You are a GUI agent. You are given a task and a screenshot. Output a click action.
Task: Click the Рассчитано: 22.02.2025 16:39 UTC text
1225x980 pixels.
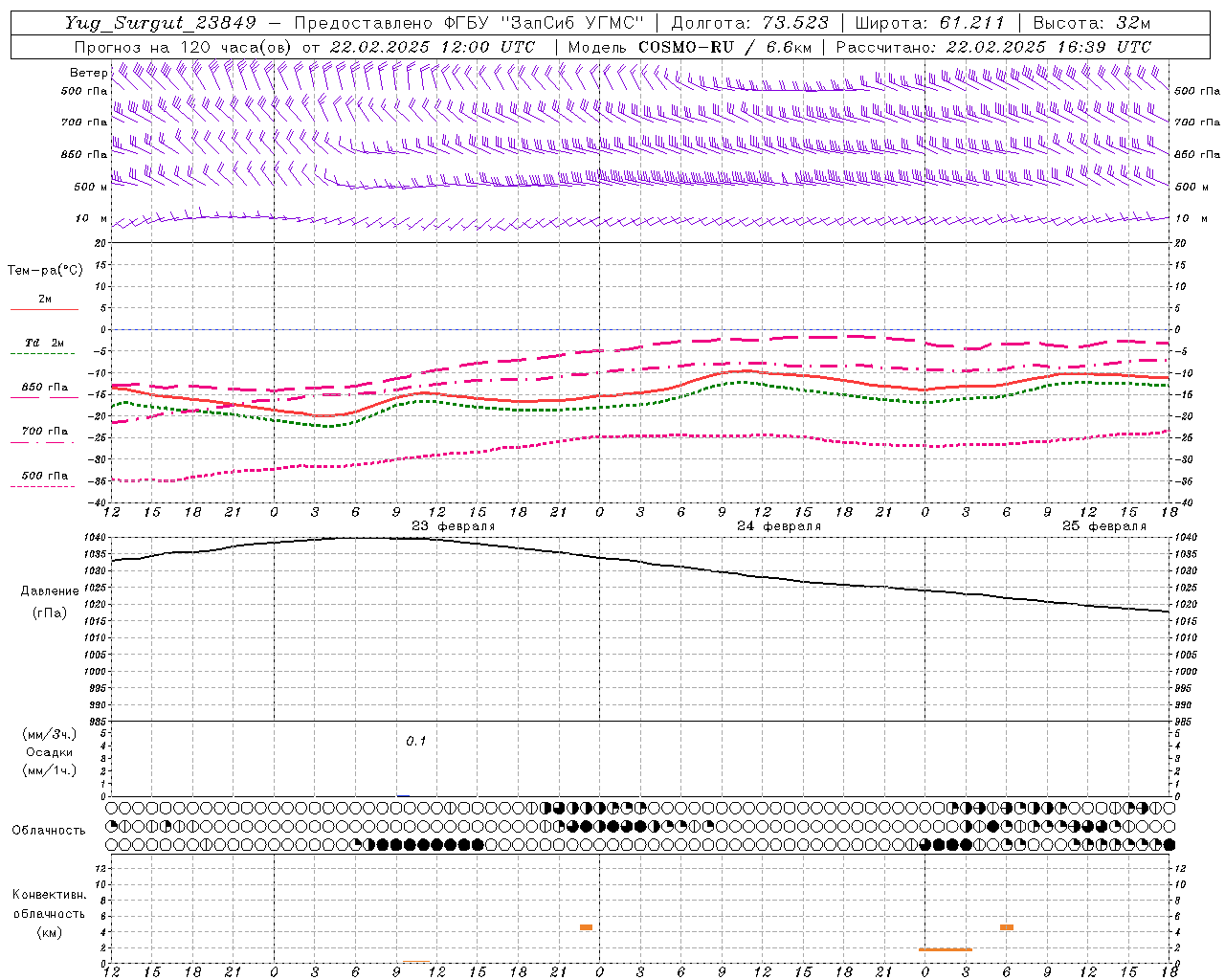(994, 47)
